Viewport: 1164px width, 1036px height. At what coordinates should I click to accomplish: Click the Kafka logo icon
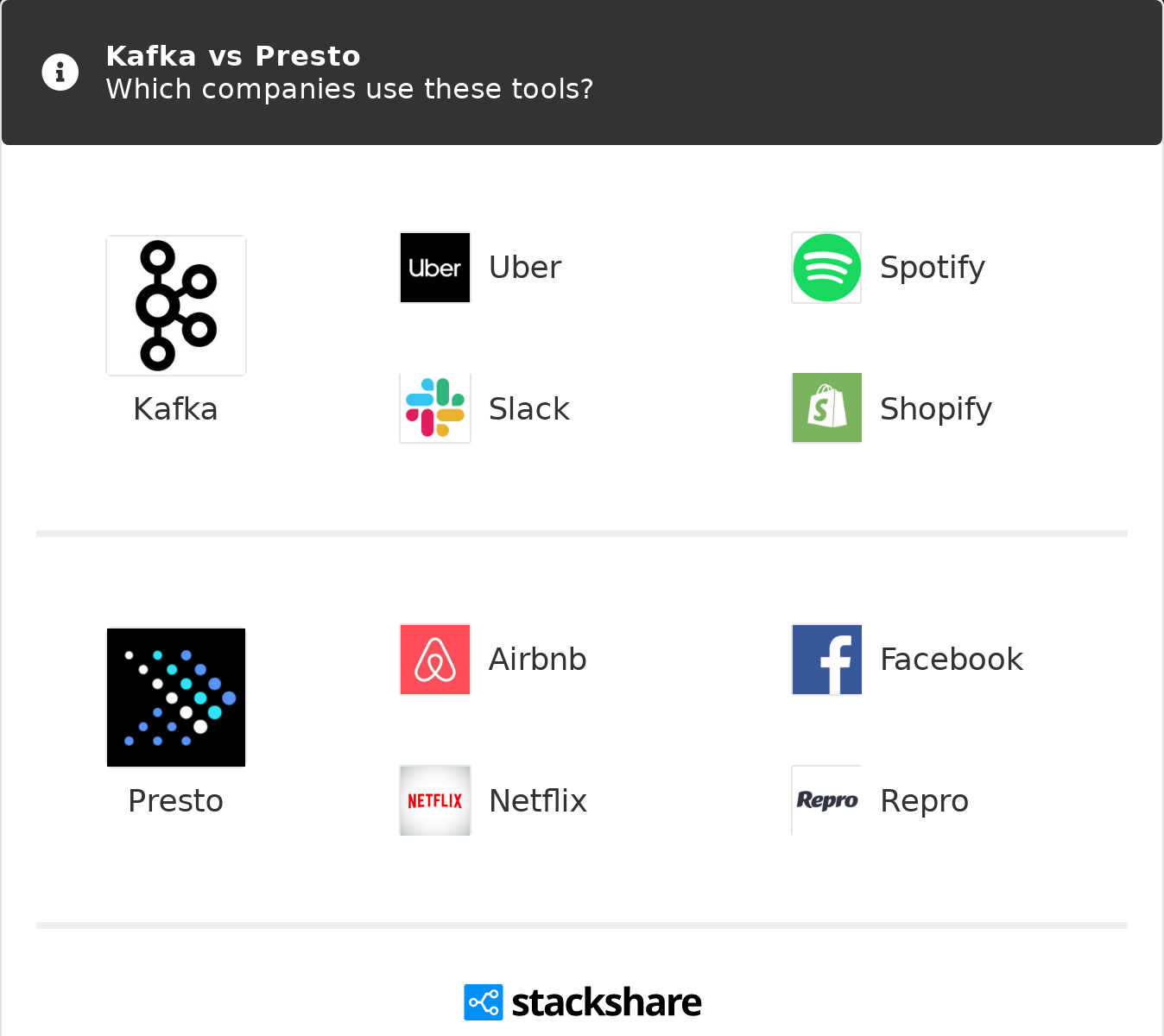click(x=176, y=306)
